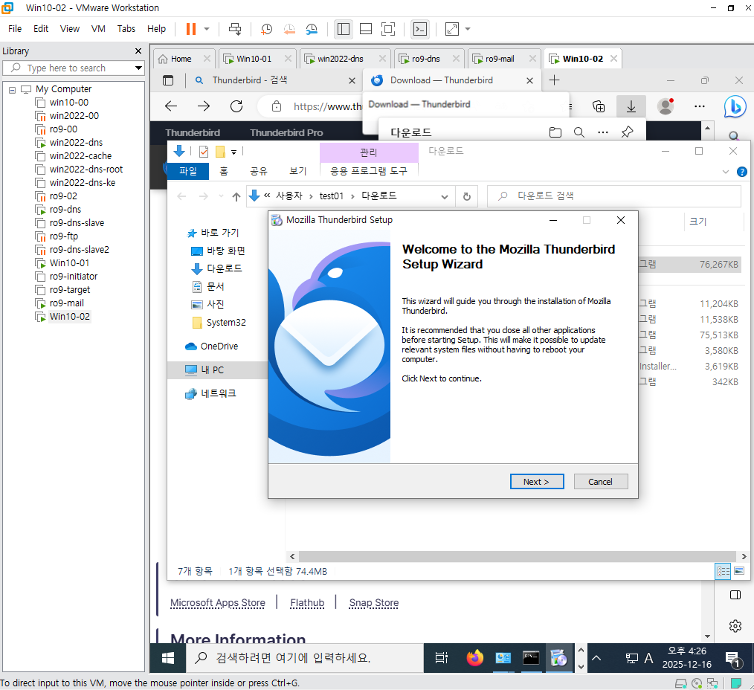Click Cancel in Thunderbird Setup wizard
Image resolution: width=754 pixels, height=690 pixels.
pos(601,482)
